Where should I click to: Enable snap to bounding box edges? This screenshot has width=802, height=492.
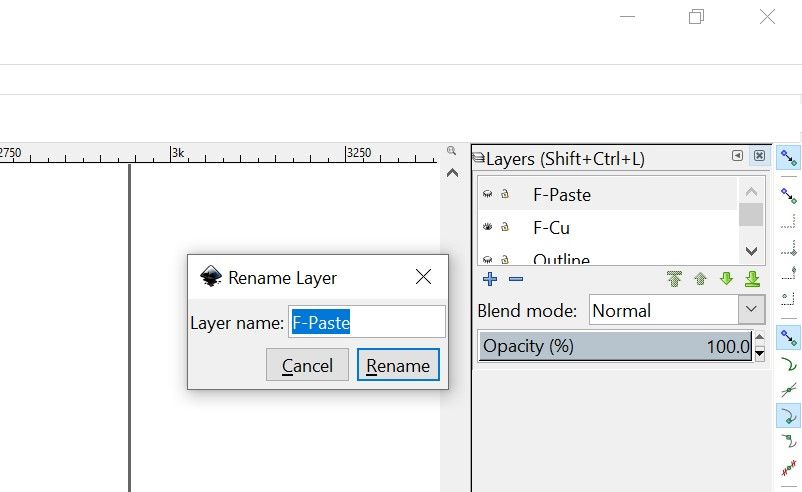[788, 221]
